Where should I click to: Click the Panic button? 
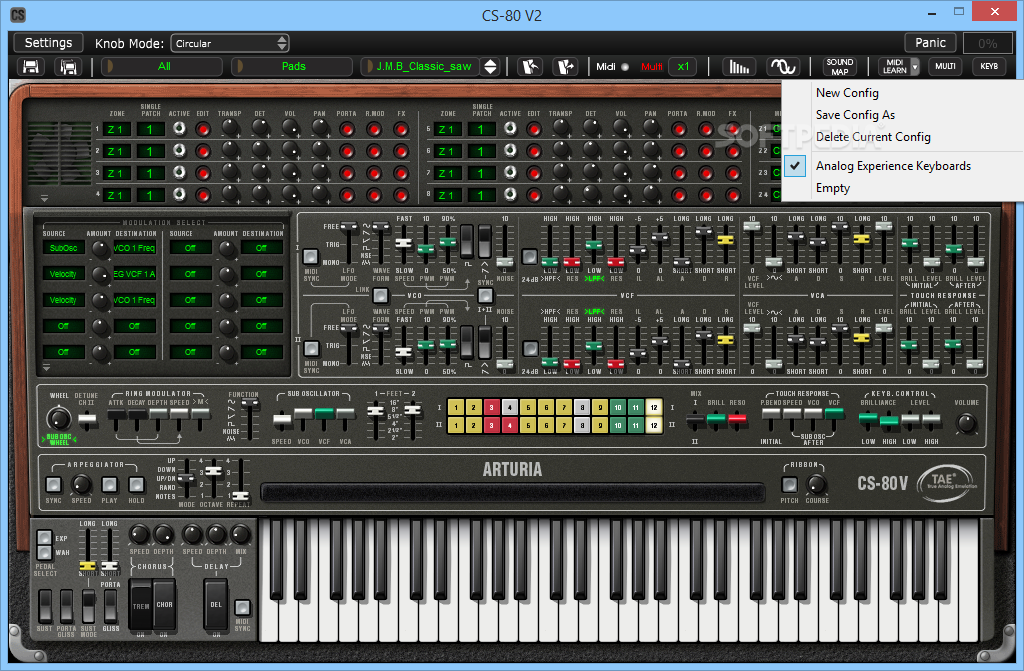coord(930,43)
